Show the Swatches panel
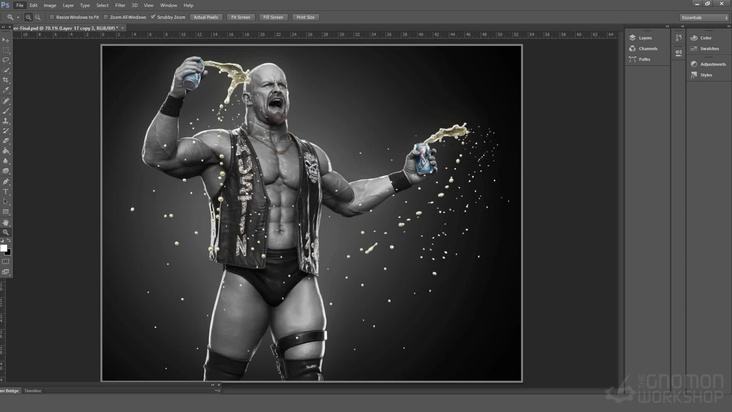 (x=704, y=48)
